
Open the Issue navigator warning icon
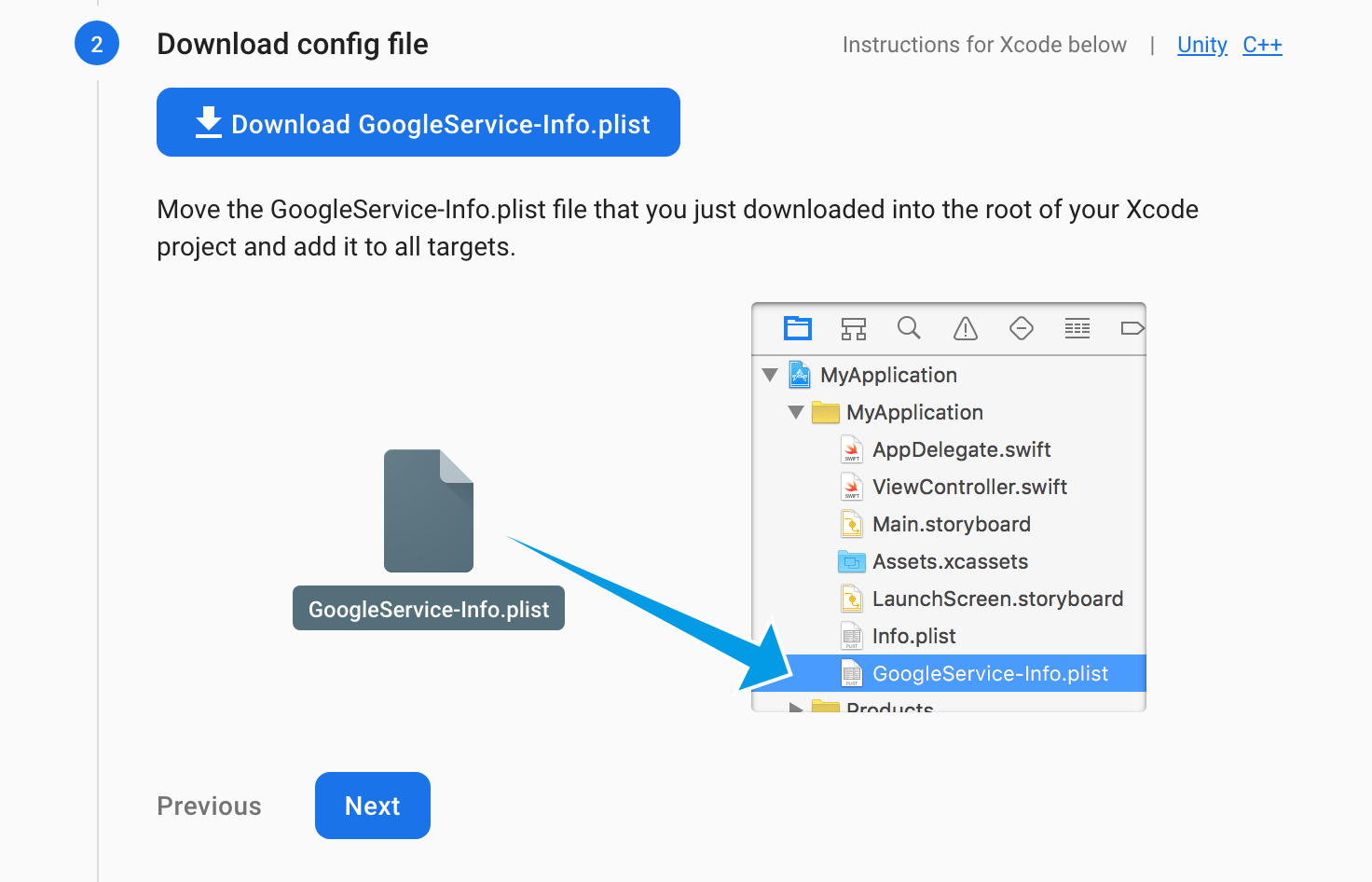point(965,328)
